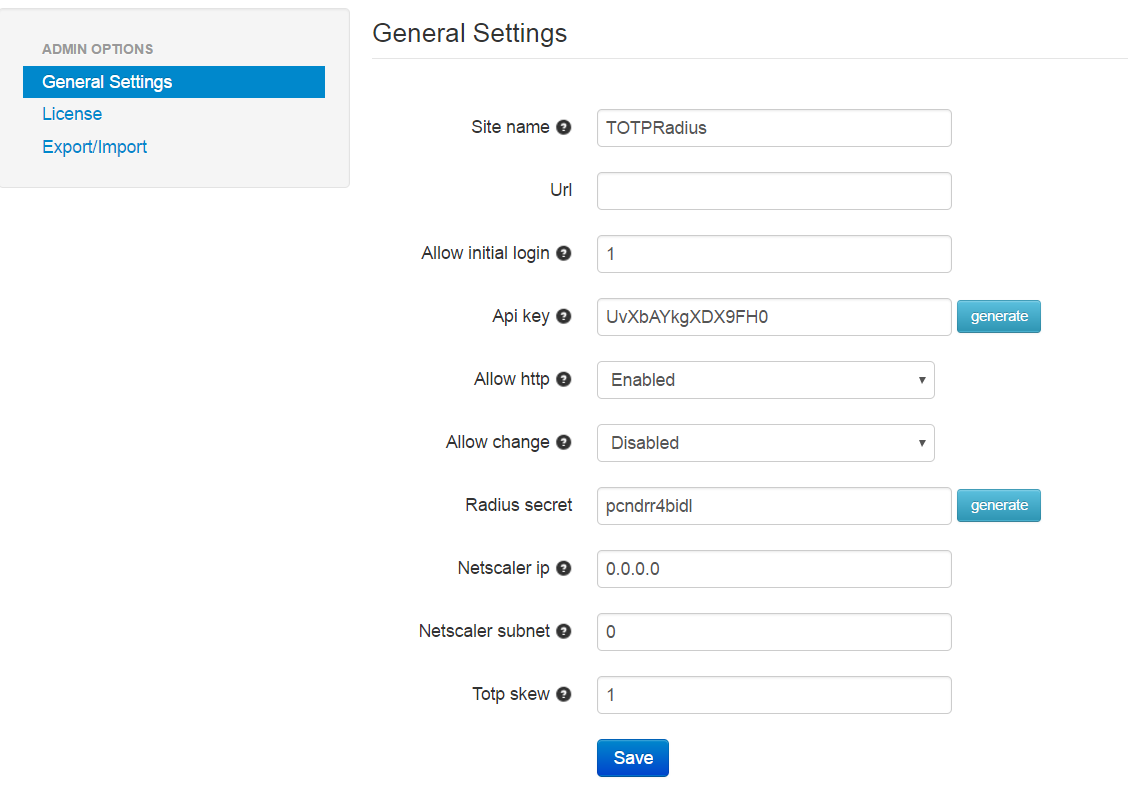Click the Url field label
The image size is (1128, 799).
(561, 190)
